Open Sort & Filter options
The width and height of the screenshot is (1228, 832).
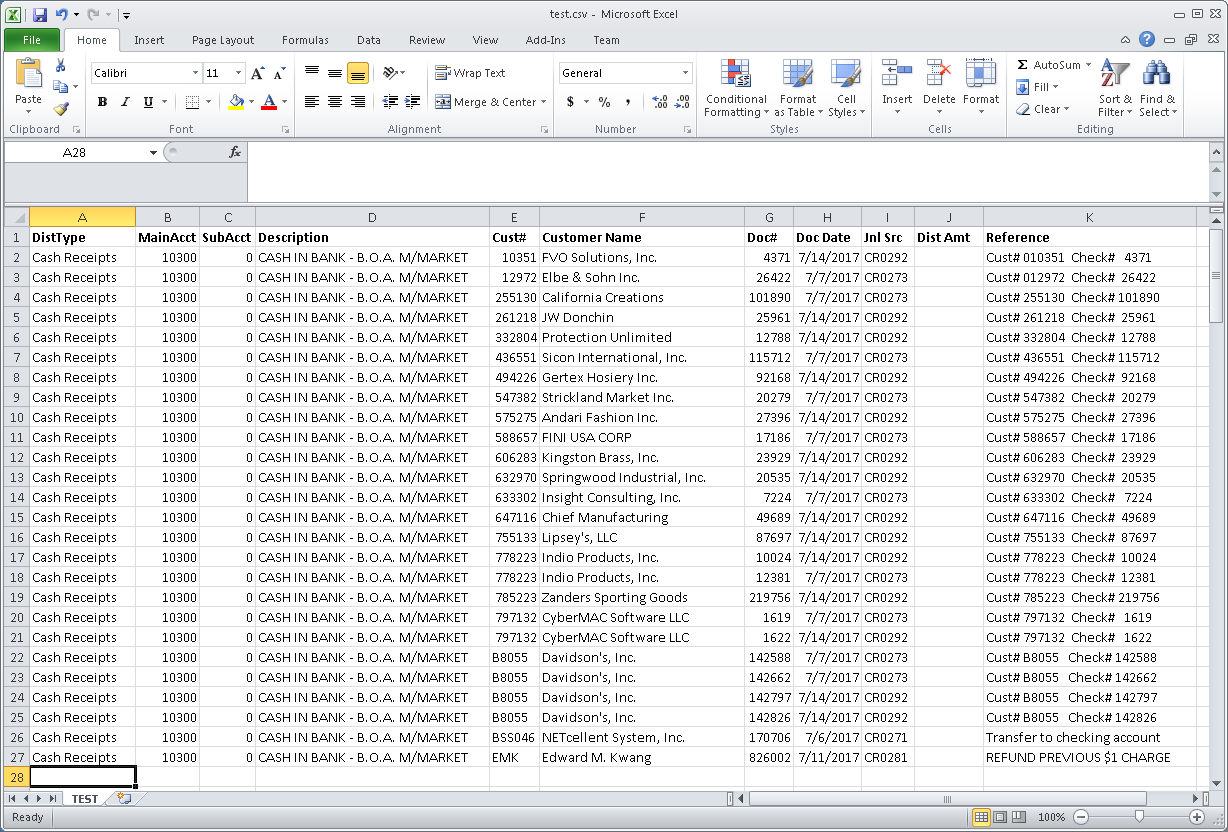coord(1115,89)
